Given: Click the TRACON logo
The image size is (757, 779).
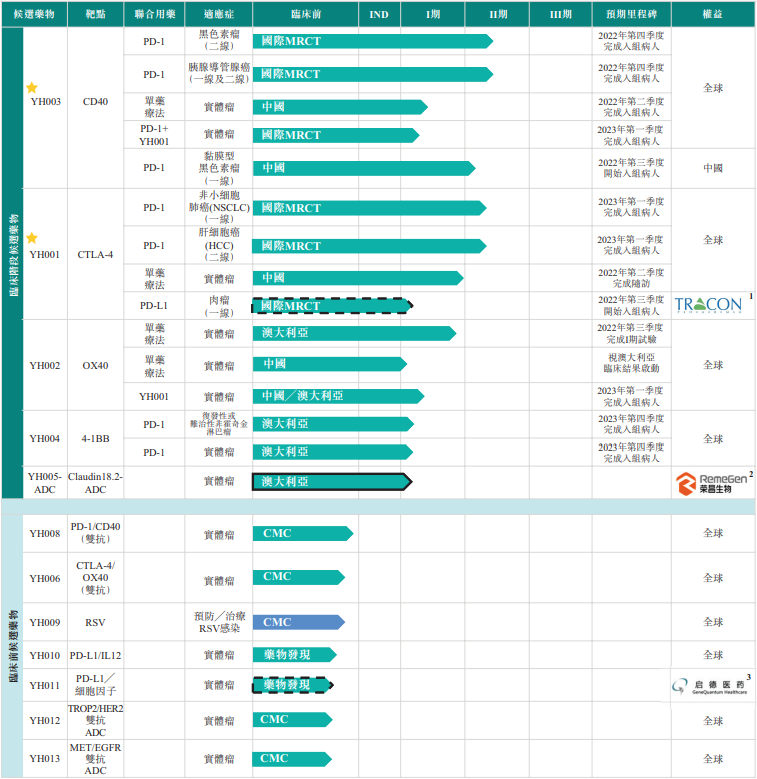Looking at the screenshot, I should pos(709,304).
